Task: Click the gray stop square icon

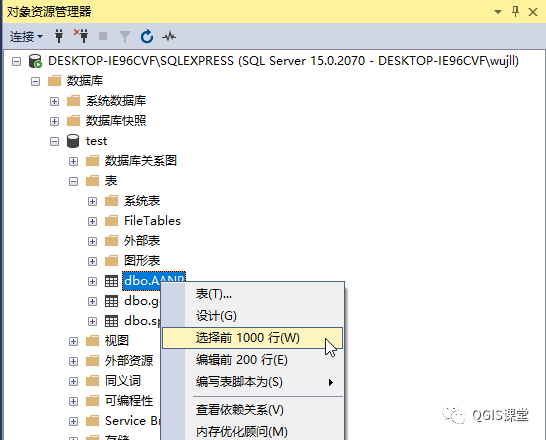Action: coord(103,36)
